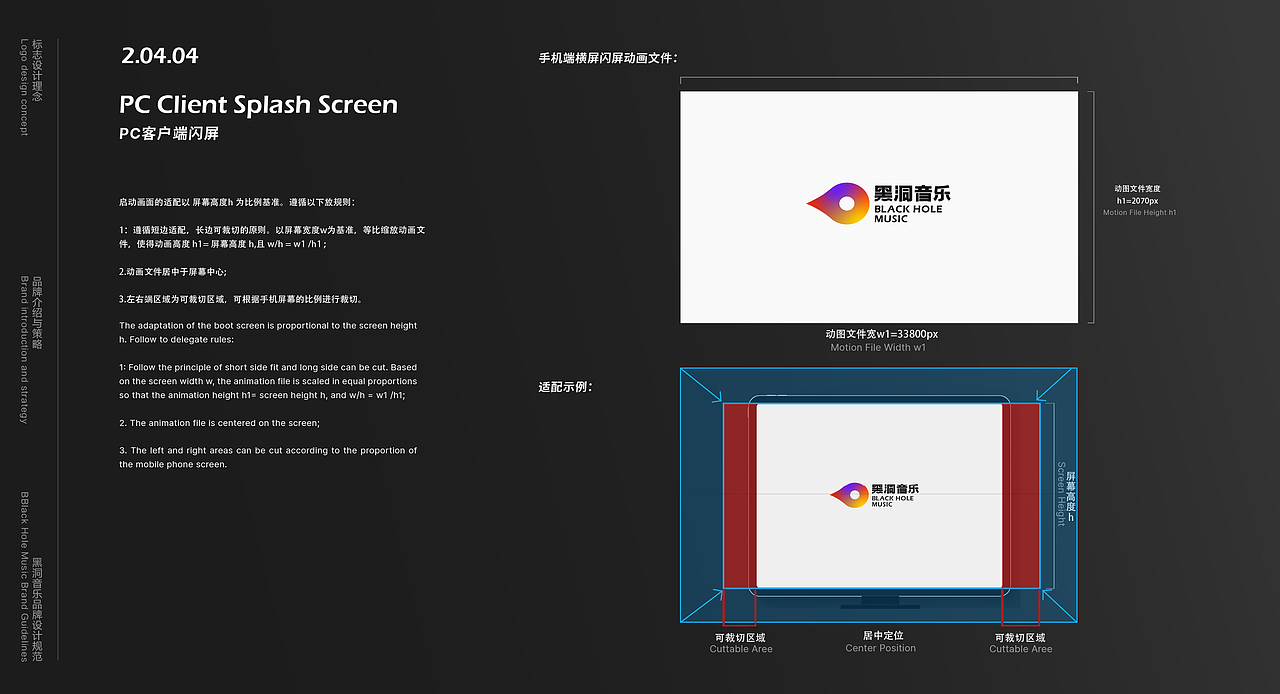The image size is (1280, 694).
Task: Click the Motion File Width w1 caption
Action: point(878,347)
